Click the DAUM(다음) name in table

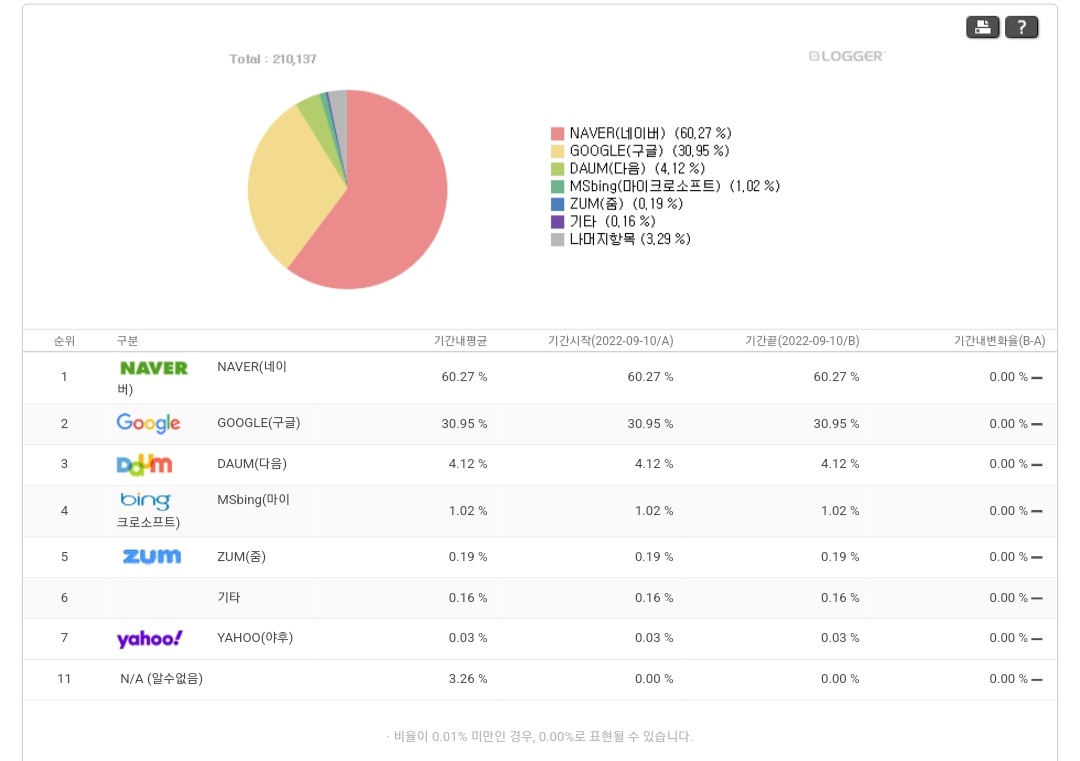251,464
